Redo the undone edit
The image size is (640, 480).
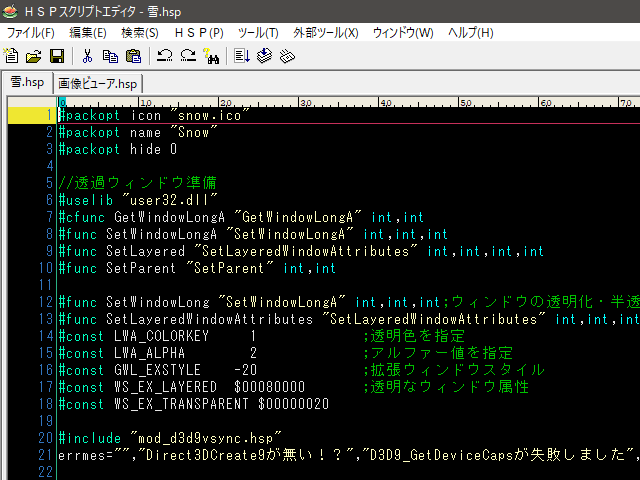coord(188,56)
